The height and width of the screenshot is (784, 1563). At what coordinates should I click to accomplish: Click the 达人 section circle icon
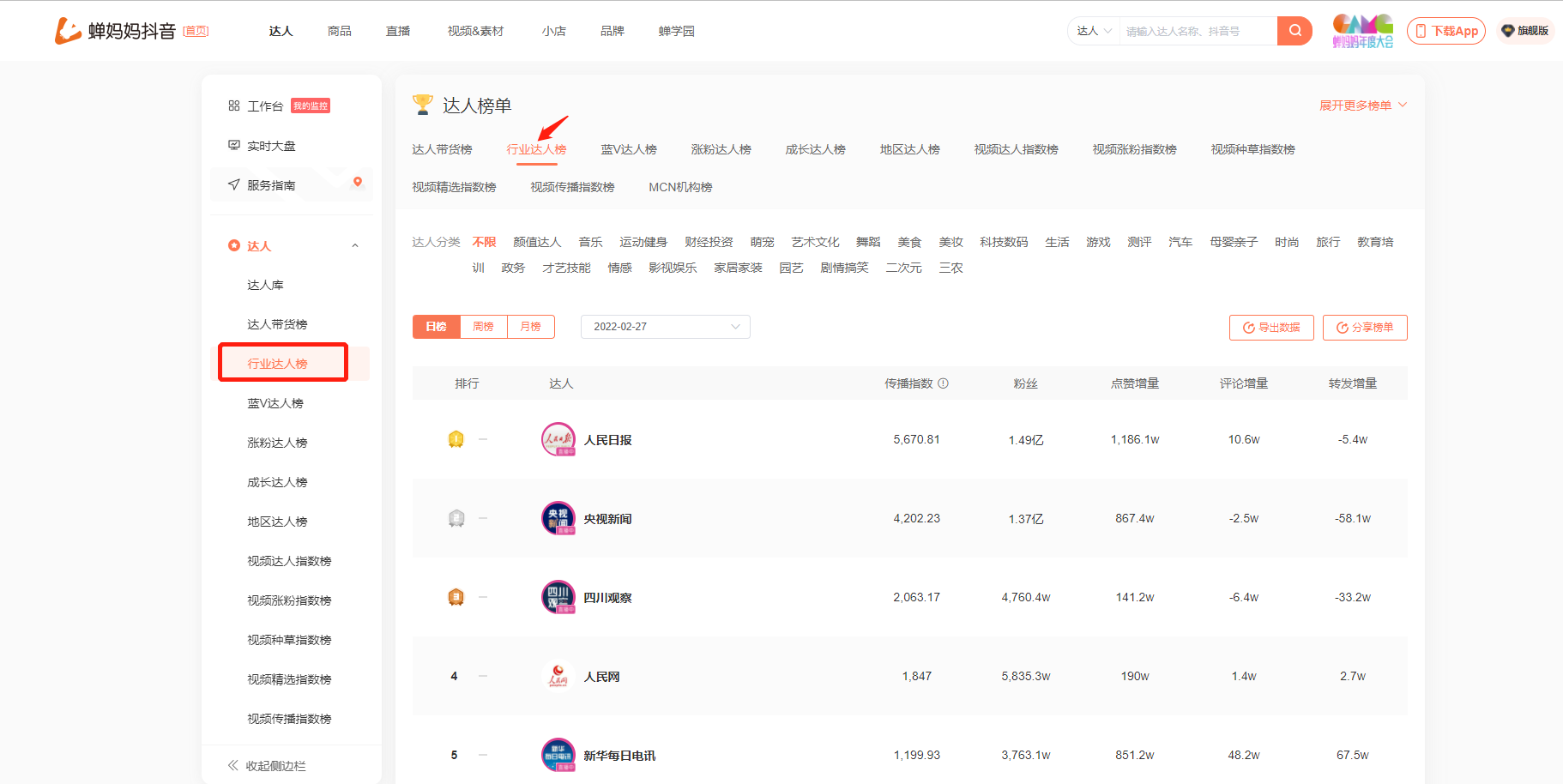[233, 246]
